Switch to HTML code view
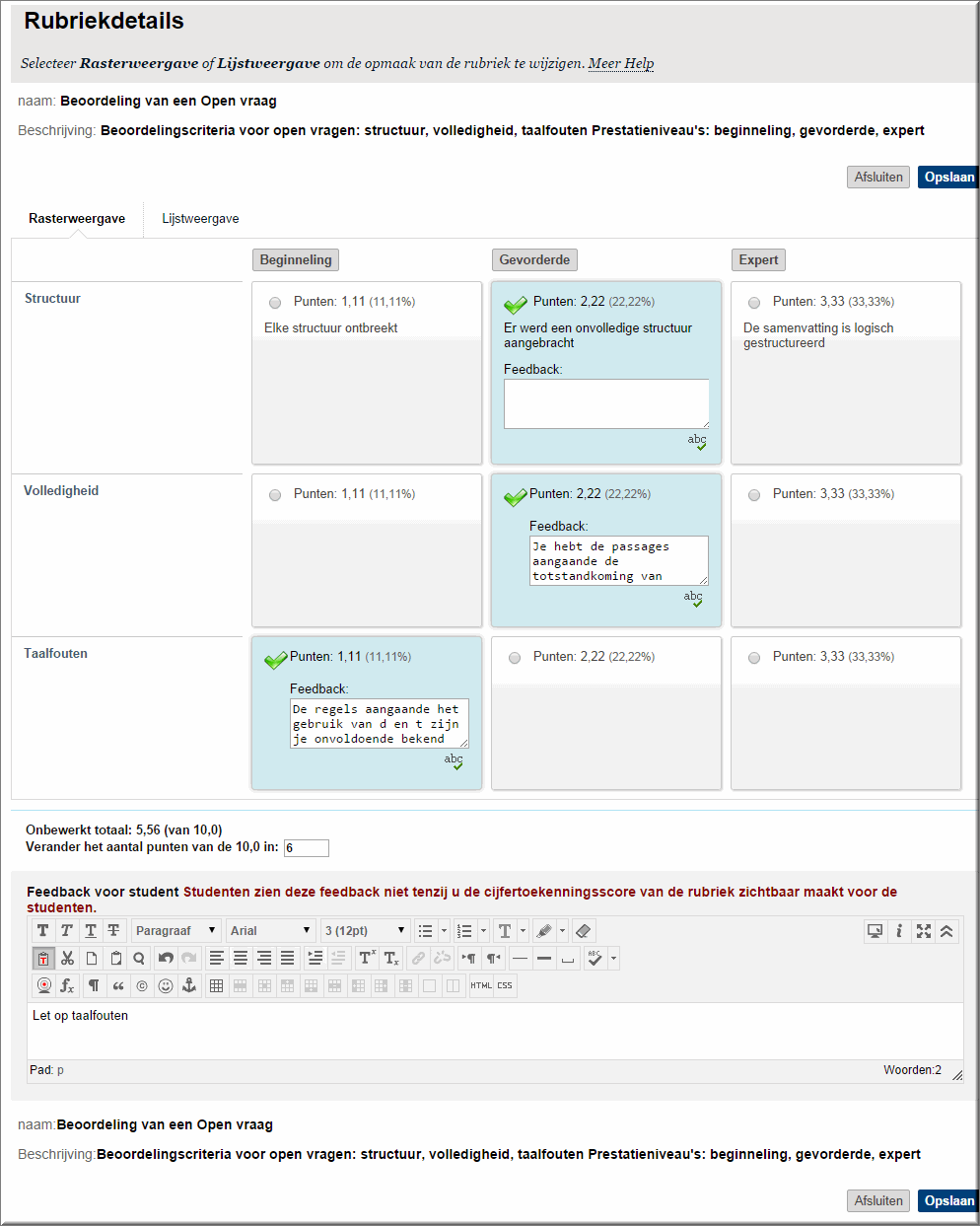This screenshot has width=980, height=1226. (x=481, y=985)
